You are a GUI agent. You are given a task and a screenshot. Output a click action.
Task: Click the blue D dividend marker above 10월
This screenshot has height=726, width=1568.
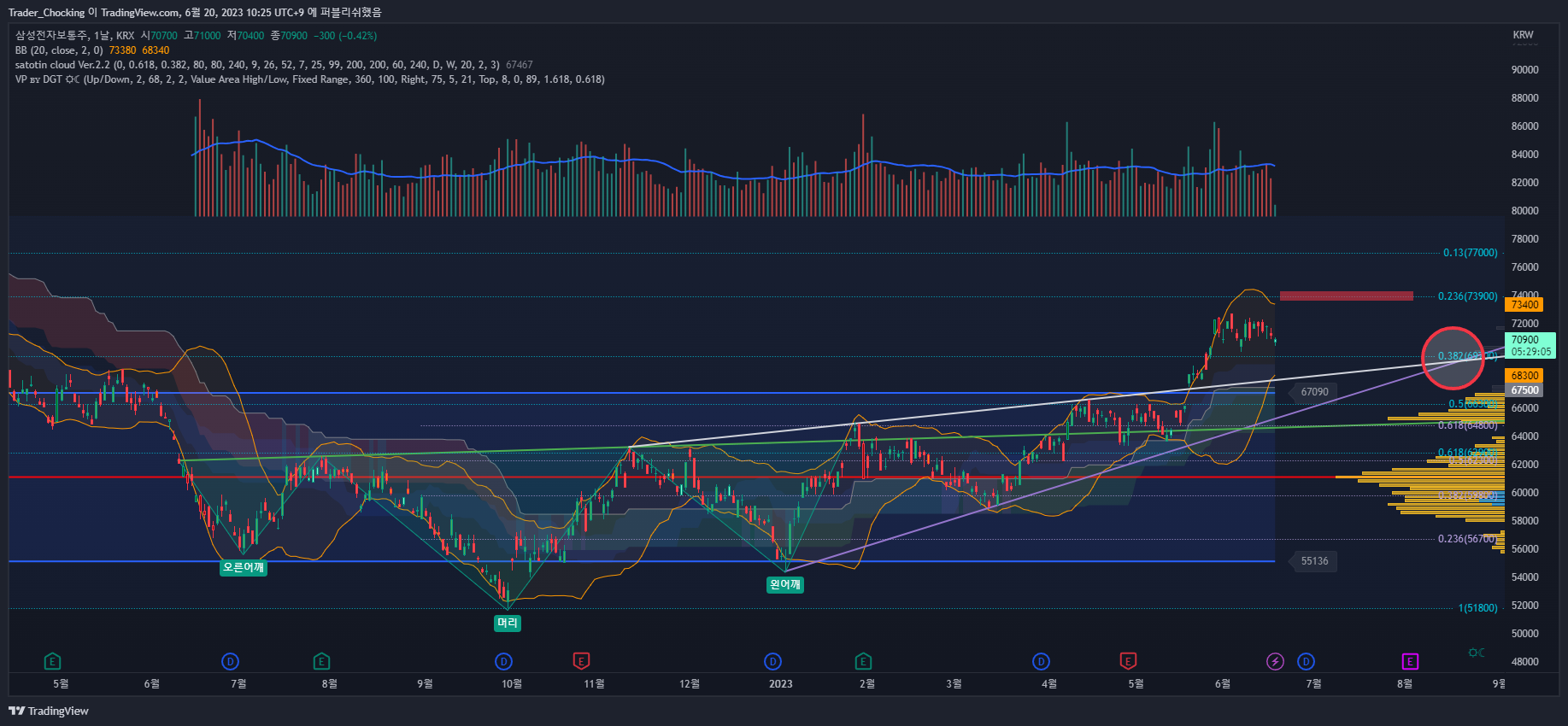coord(503,661)
